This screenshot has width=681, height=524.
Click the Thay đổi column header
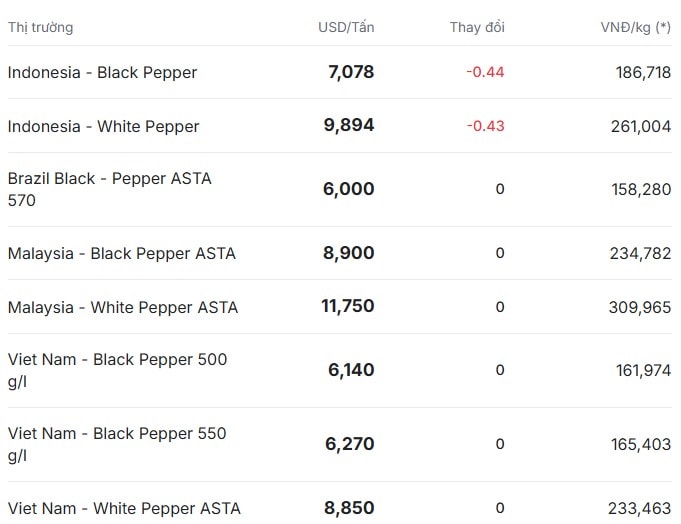(477, 27)
